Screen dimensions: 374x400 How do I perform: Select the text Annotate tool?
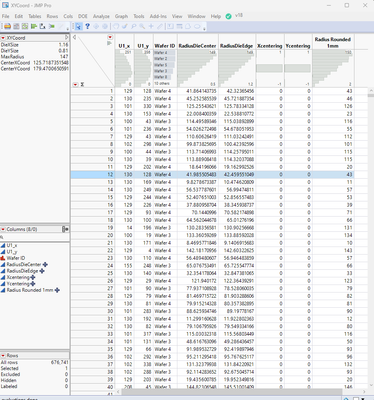pyautogui.click(x=170, y=26)
